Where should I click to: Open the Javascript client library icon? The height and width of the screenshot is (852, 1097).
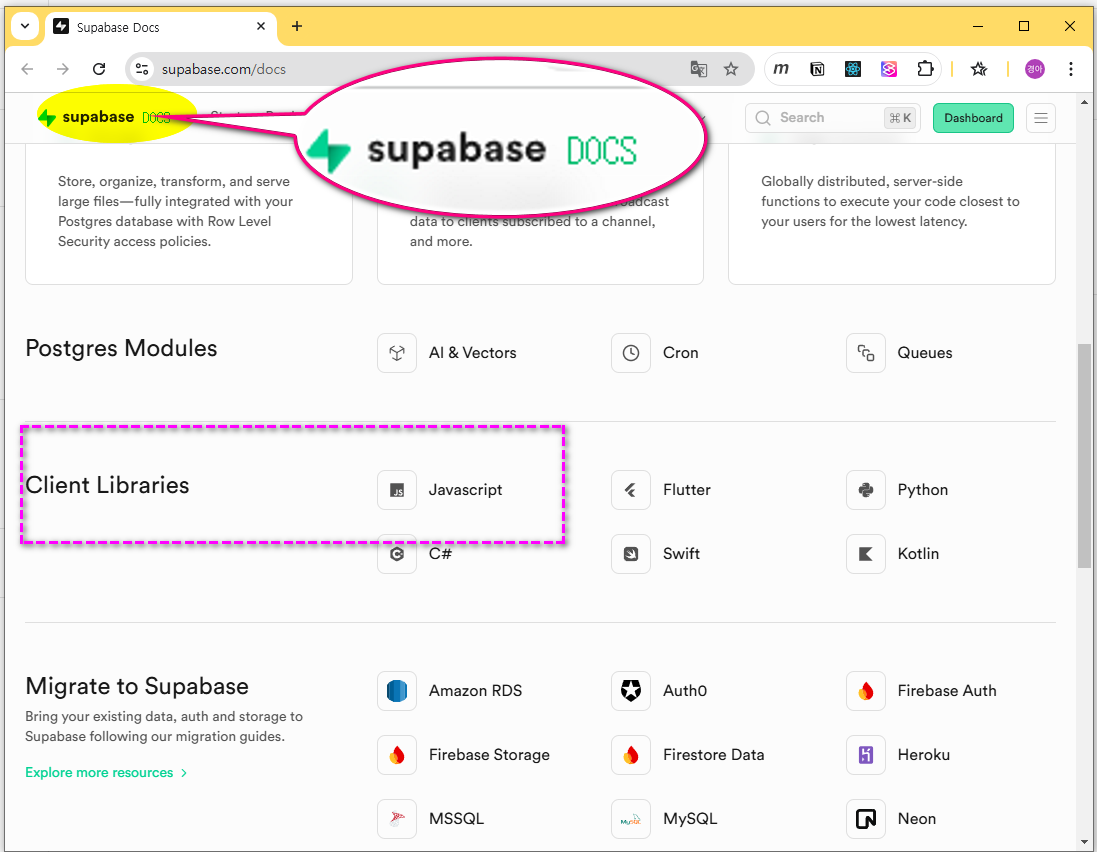397,490
